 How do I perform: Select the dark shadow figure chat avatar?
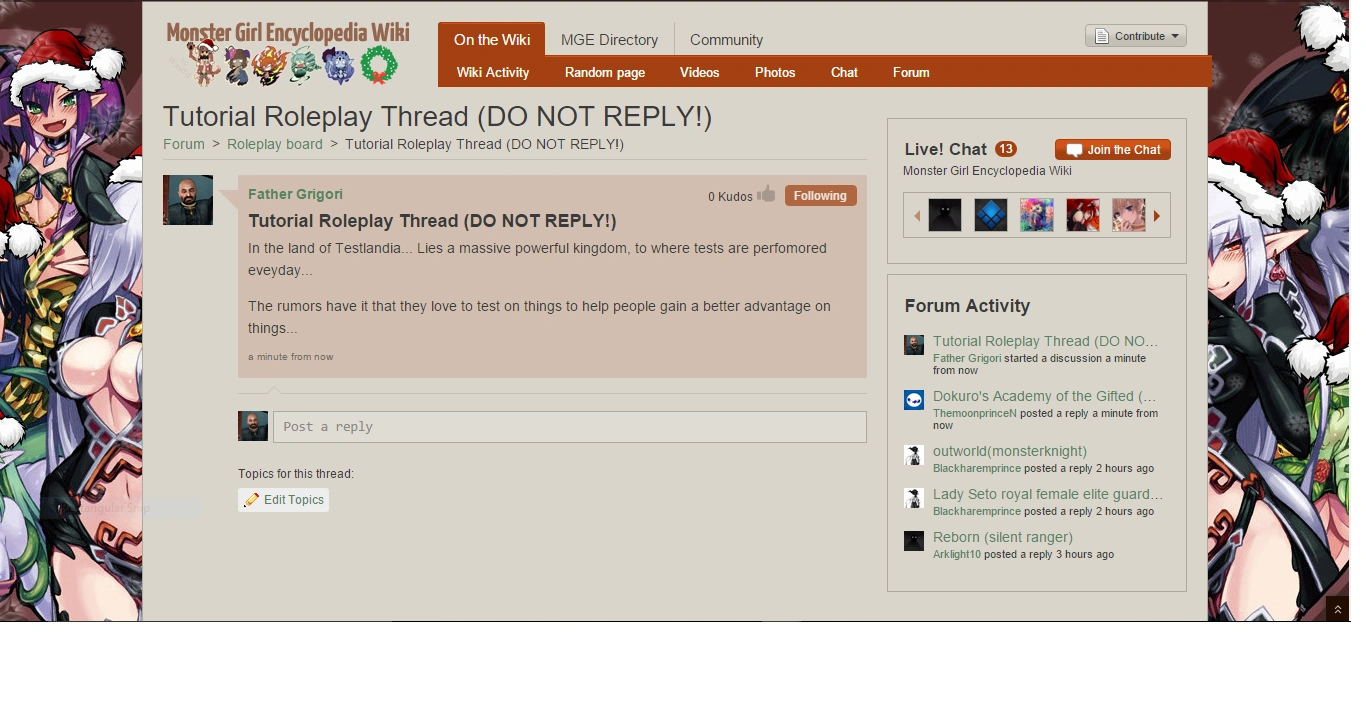click(x=945, y=215)
